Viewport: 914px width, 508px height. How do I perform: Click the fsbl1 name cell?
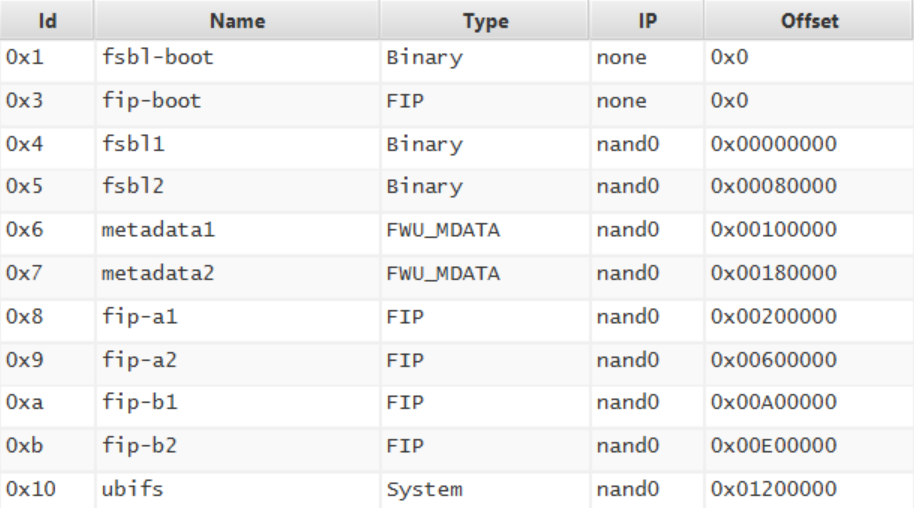pos(132,144)
